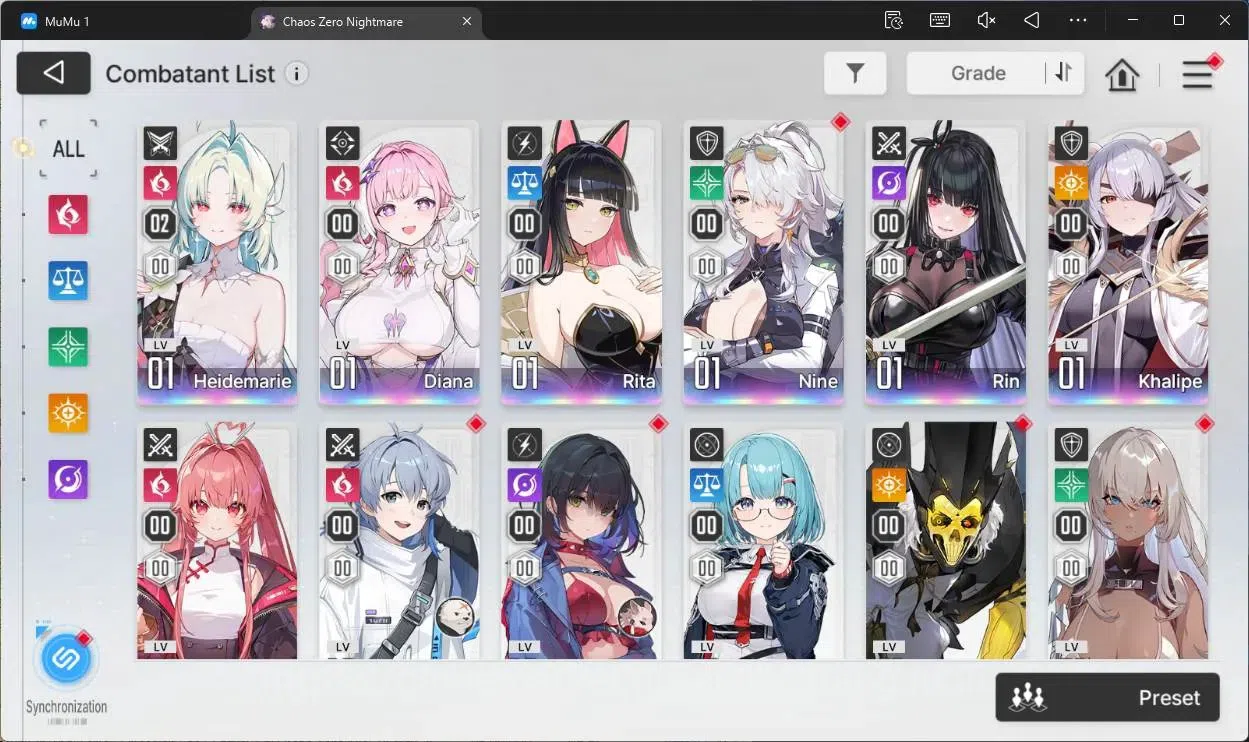This screenshot has width=1249, height=742.
Task: Click glasses combatant's blue scales icon
Action: tap(706, 485)
